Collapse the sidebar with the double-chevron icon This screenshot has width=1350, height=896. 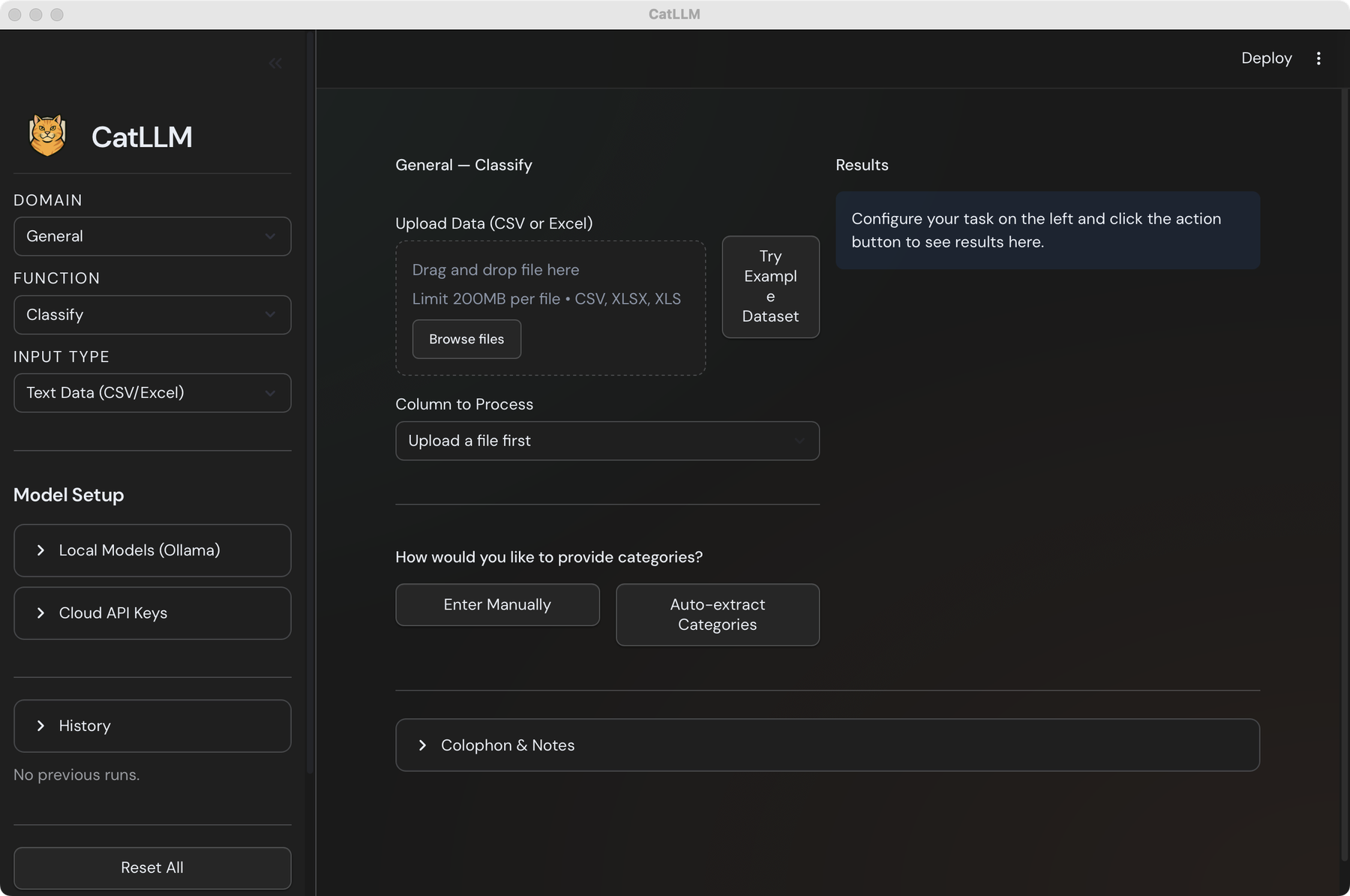pyautogui.click(x=275, y=64)
